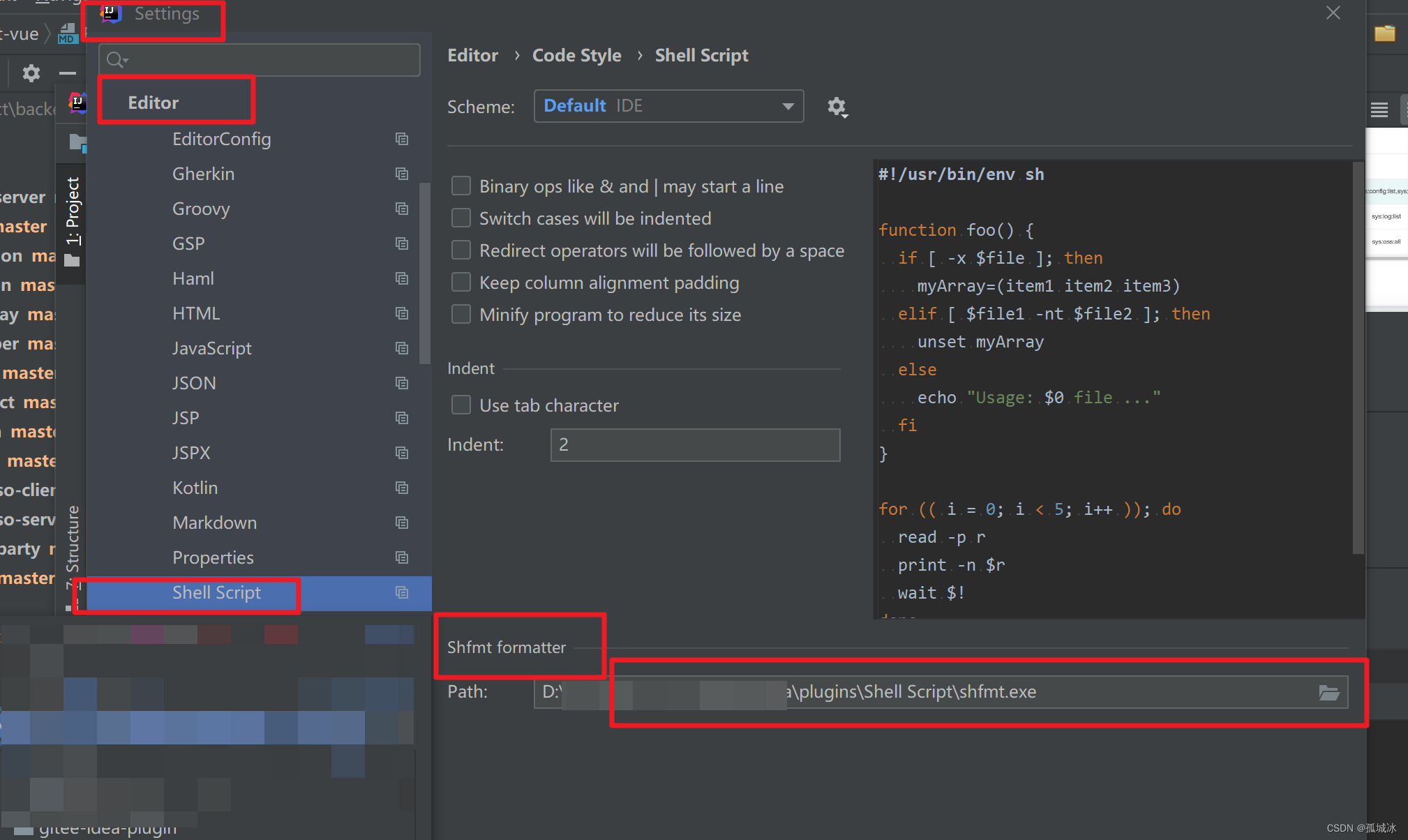Click the search magnifier icon in settings

tap(116, 60)
